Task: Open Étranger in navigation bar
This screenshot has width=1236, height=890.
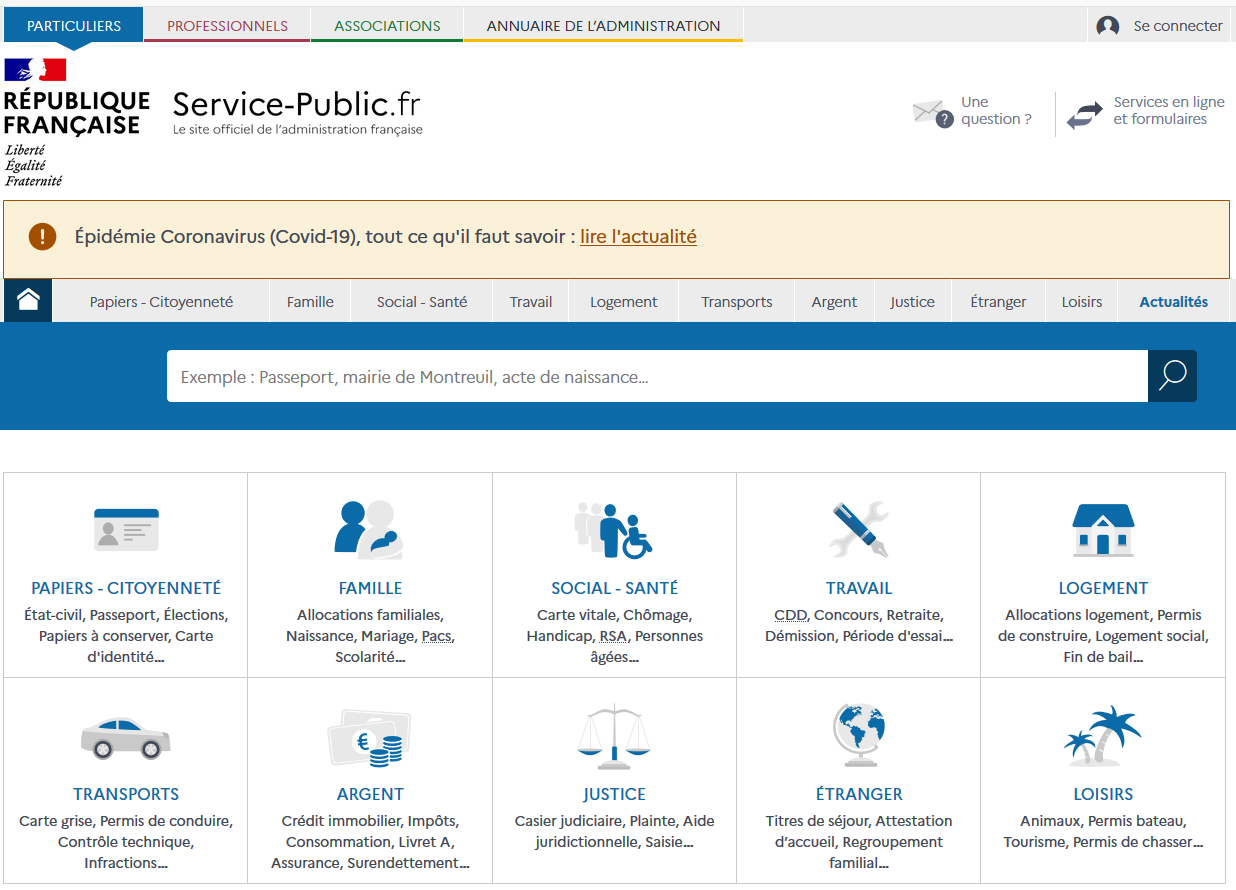Action: pos(998,301)
